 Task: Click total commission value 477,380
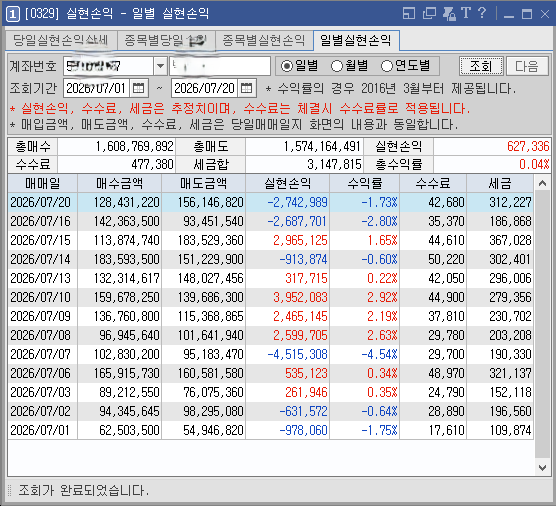coord(152,165)
